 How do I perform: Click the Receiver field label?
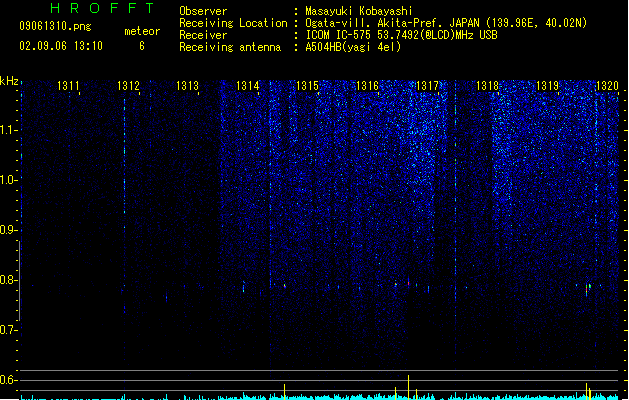tap(203, 35)
